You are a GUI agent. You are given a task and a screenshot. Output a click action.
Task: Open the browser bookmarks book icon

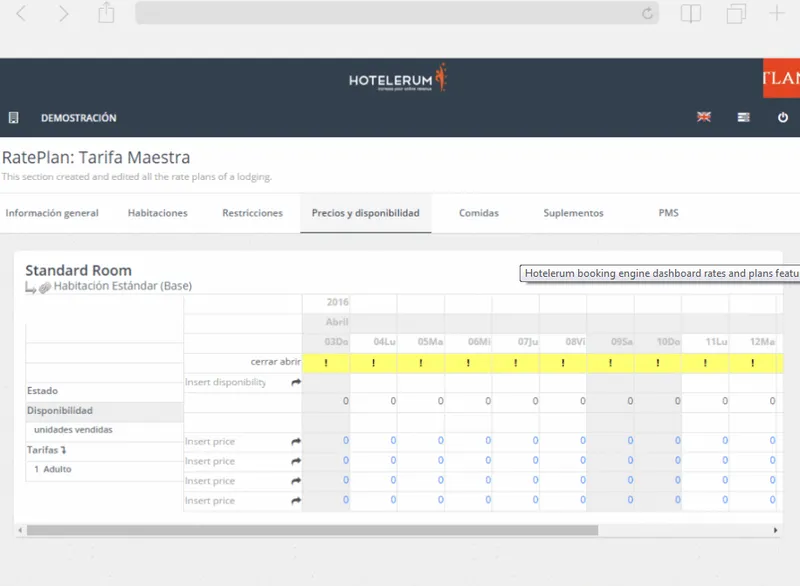pos(691,14)
